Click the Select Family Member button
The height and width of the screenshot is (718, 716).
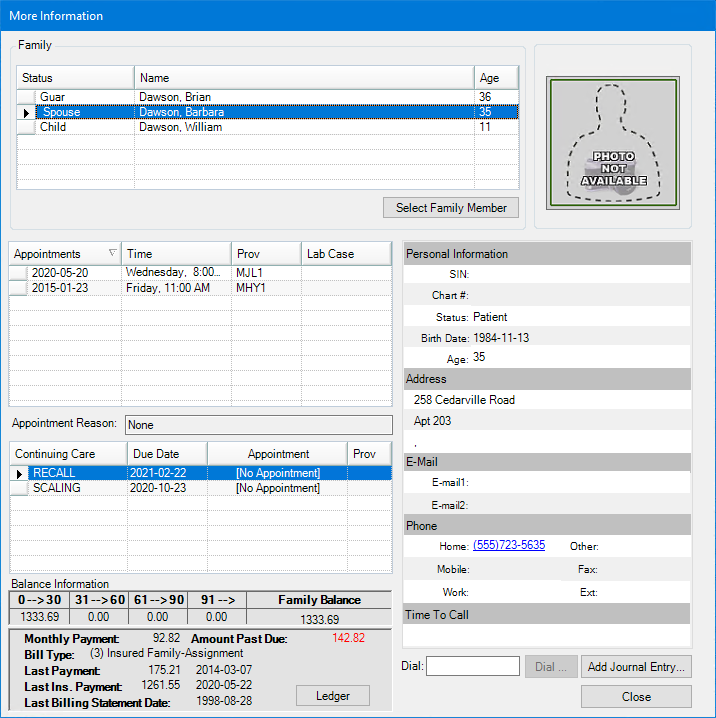coord(451,208)
